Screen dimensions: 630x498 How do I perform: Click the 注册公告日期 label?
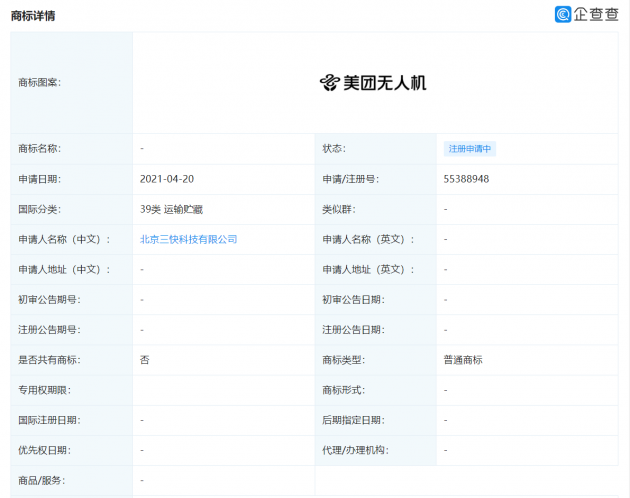[353, 330]
